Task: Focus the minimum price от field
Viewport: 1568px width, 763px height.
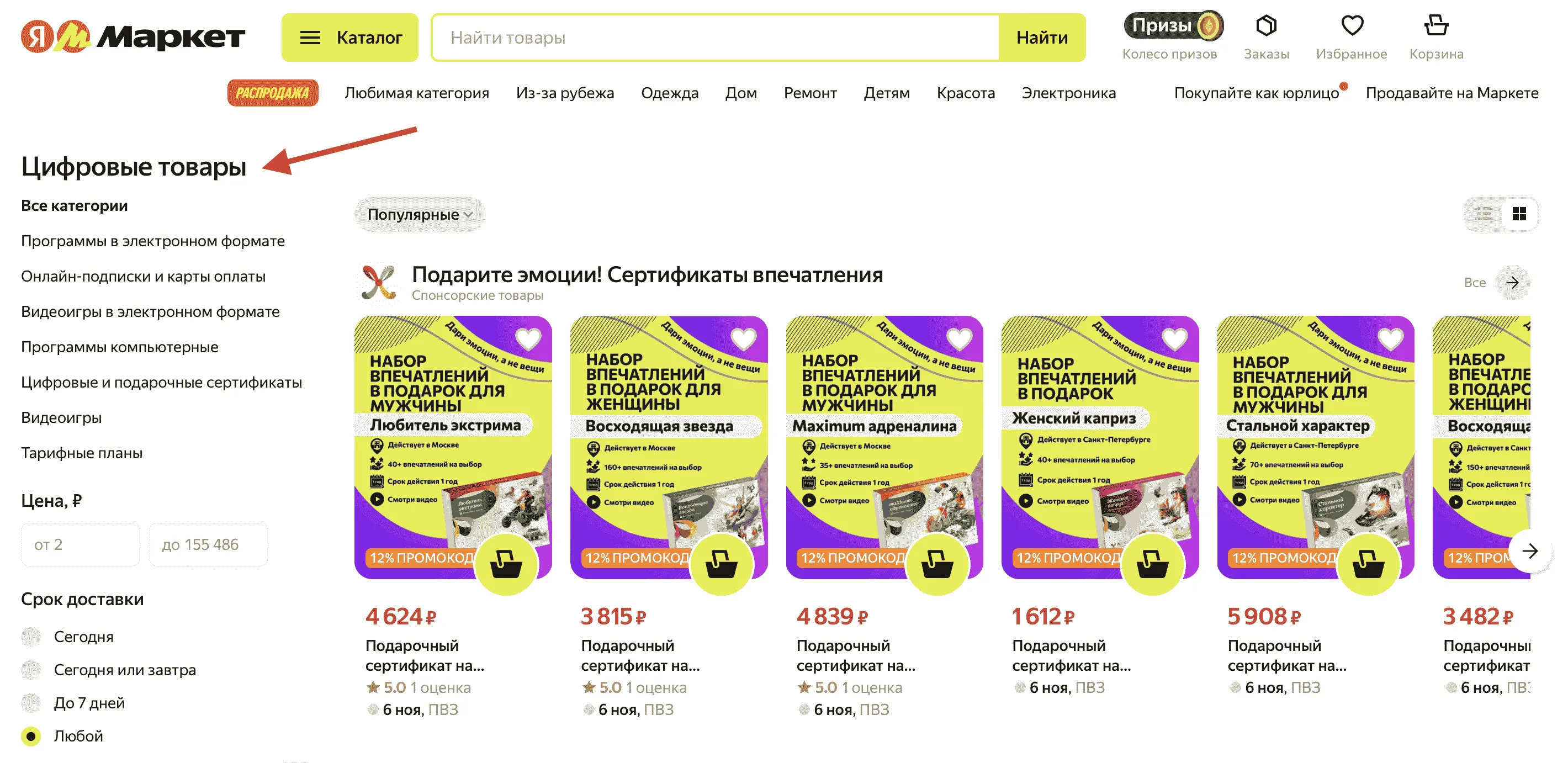Action: pyautogui.click(x=81, y=544)
